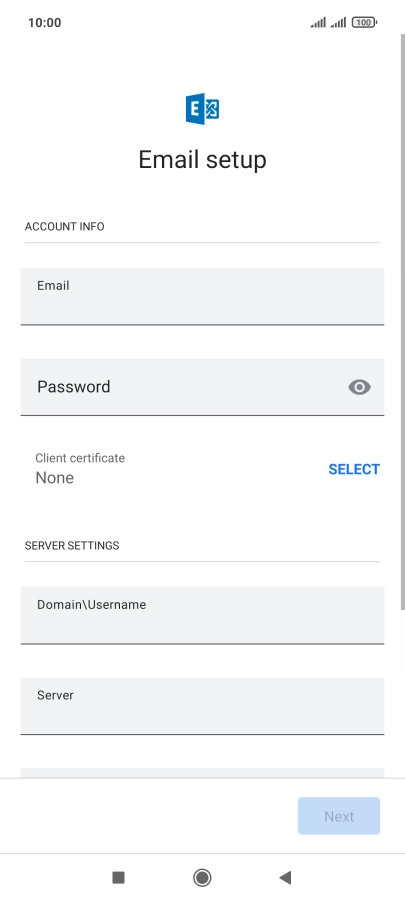Focus the Email input field
The image size is (405, 902).
pyautogui.click(x=202, y=296)
